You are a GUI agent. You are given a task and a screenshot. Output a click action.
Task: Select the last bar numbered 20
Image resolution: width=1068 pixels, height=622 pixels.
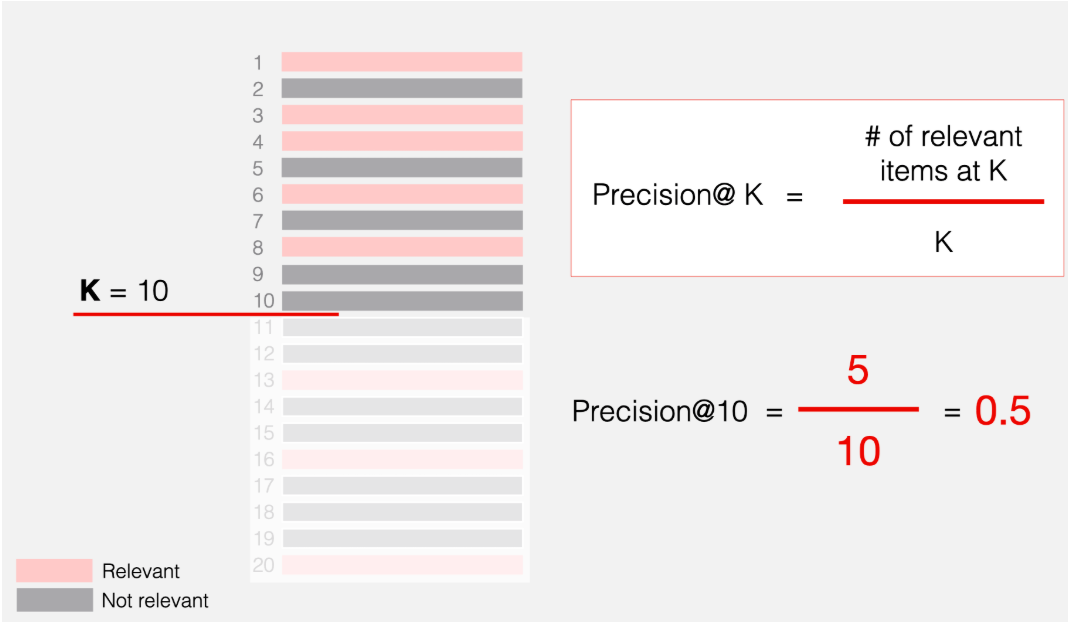coord(401,565)
